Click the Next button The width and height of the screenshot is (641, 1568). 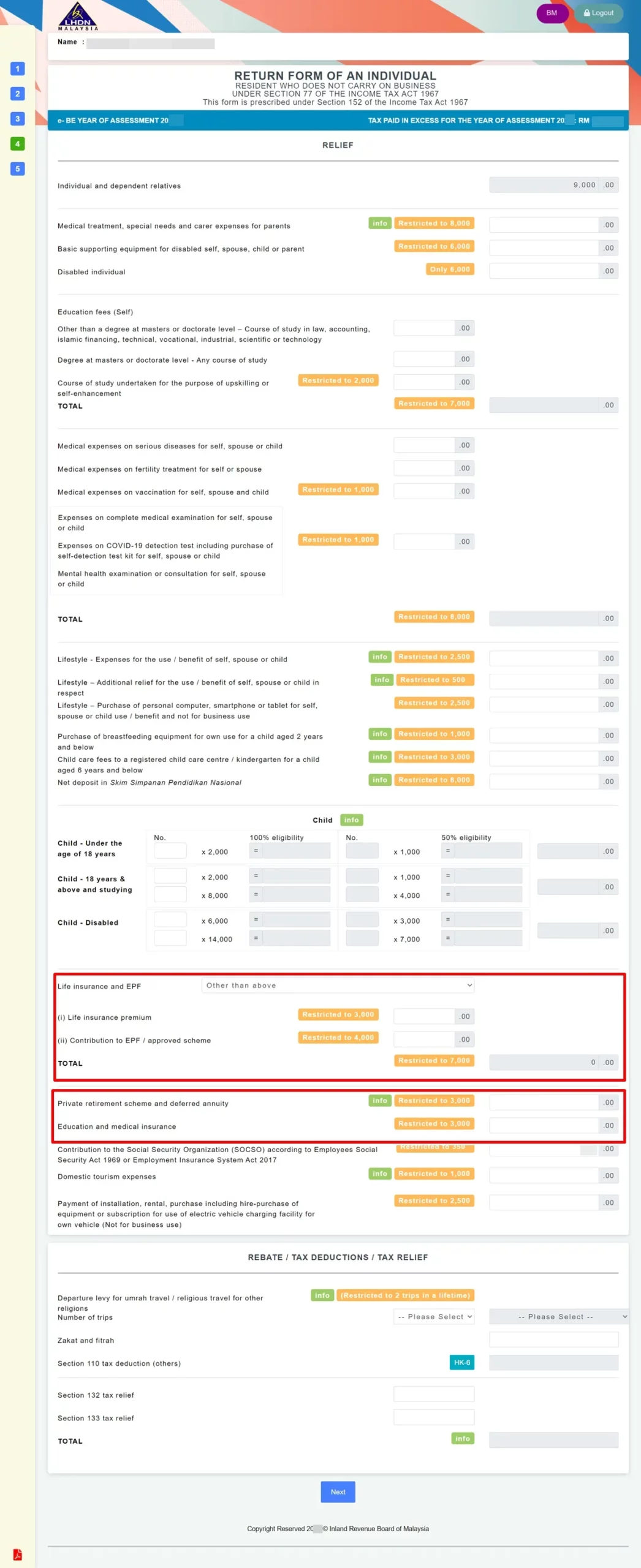338,1492
